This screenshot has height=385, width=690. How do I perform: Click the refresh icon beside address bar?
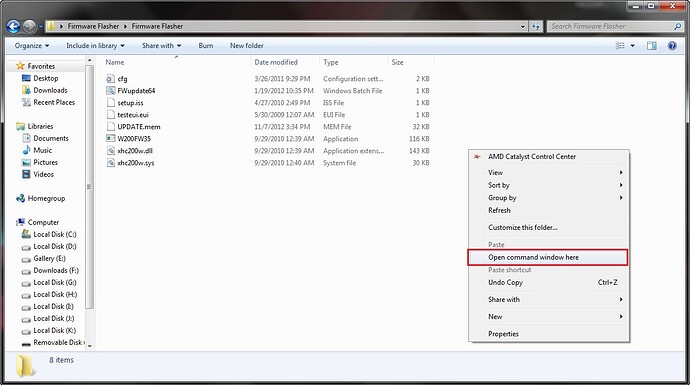536,26
